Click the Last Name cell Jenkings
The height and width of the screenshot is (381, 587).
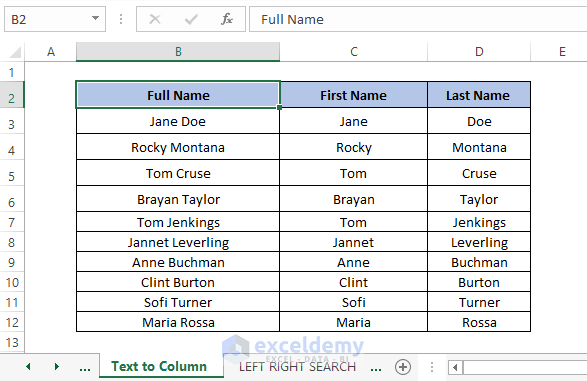479,222
